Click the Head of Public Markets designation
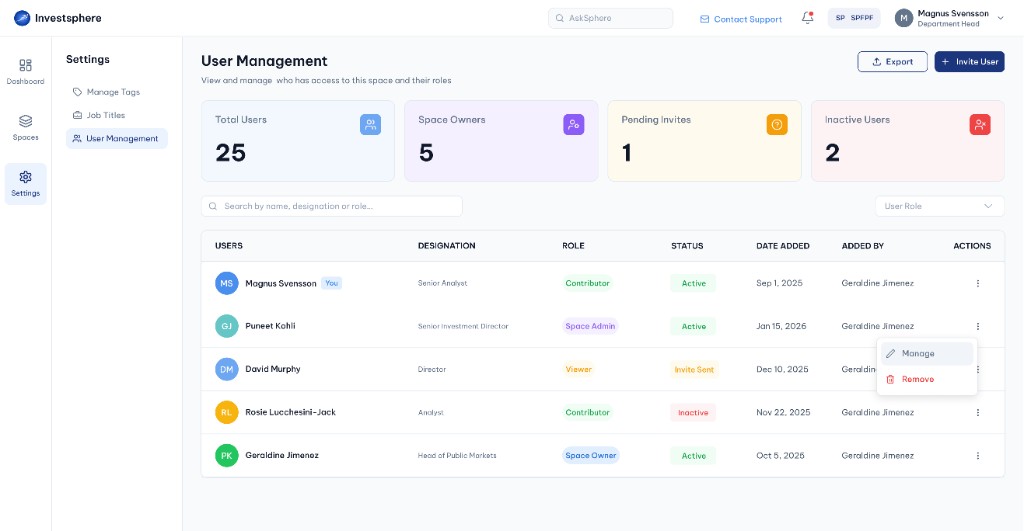1024x531 pixels. (x=457, y=455)
